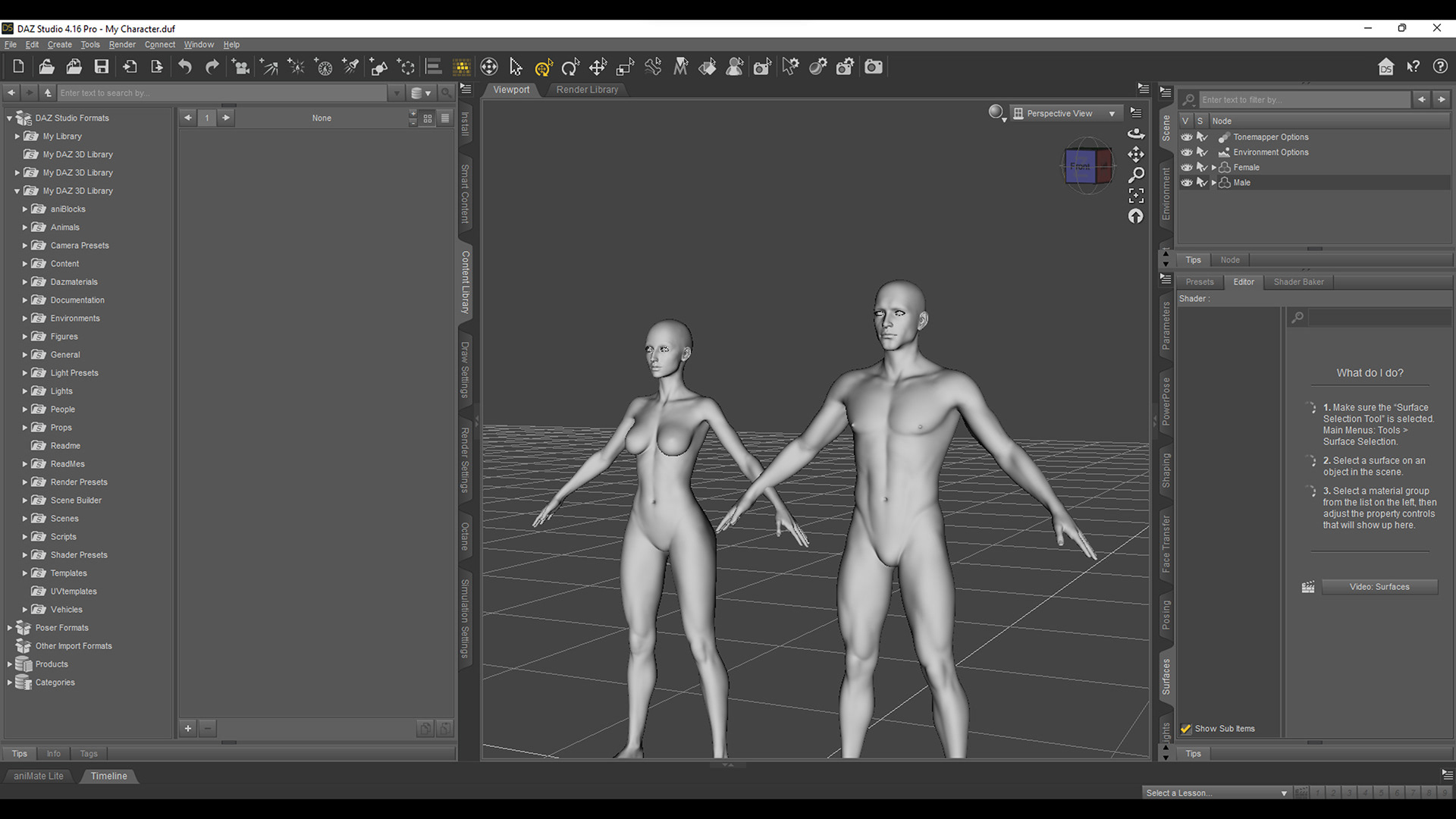This screenshot has width=1456, height=819.
Task: Click the Undo arrow in toolbar
Action: pos(185,67)
